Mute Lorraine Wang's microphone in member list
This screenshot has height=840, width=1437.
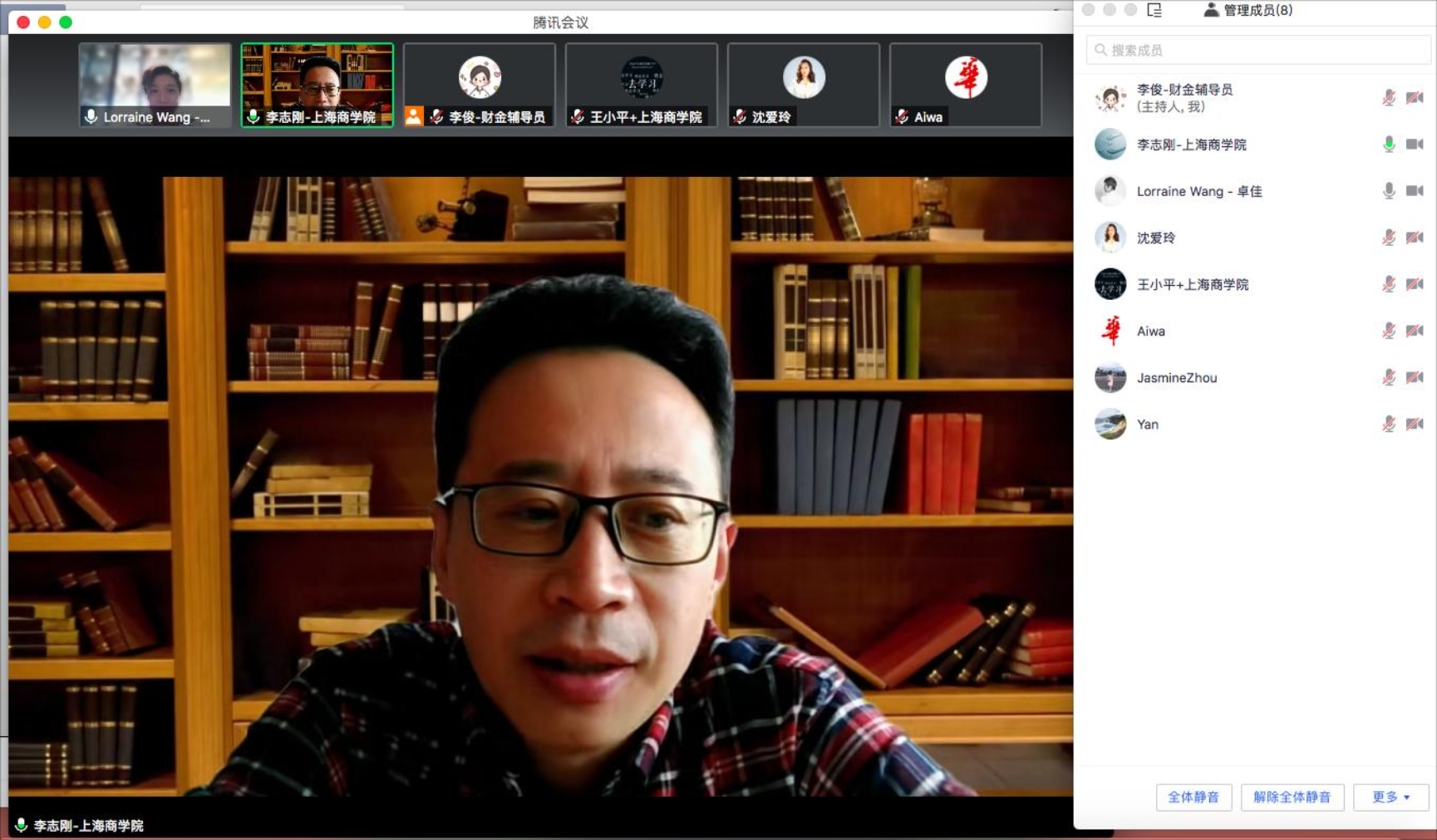coord(1388,191)
